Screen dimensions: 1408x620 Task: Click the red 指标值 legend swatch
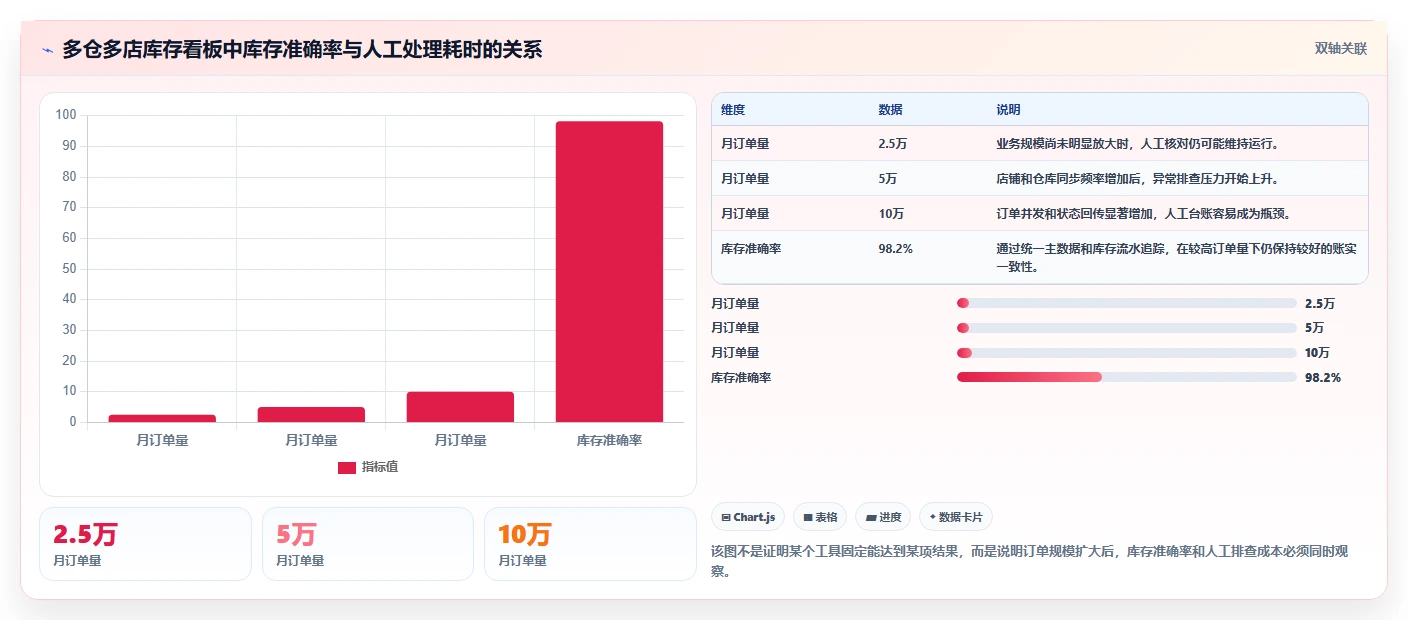[346, 467]
